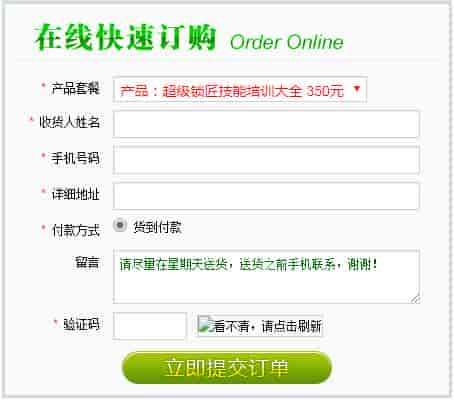Screen dimensions: 454x400
Task: Click the Order Online subtitle text
Action: click(287, 42)
